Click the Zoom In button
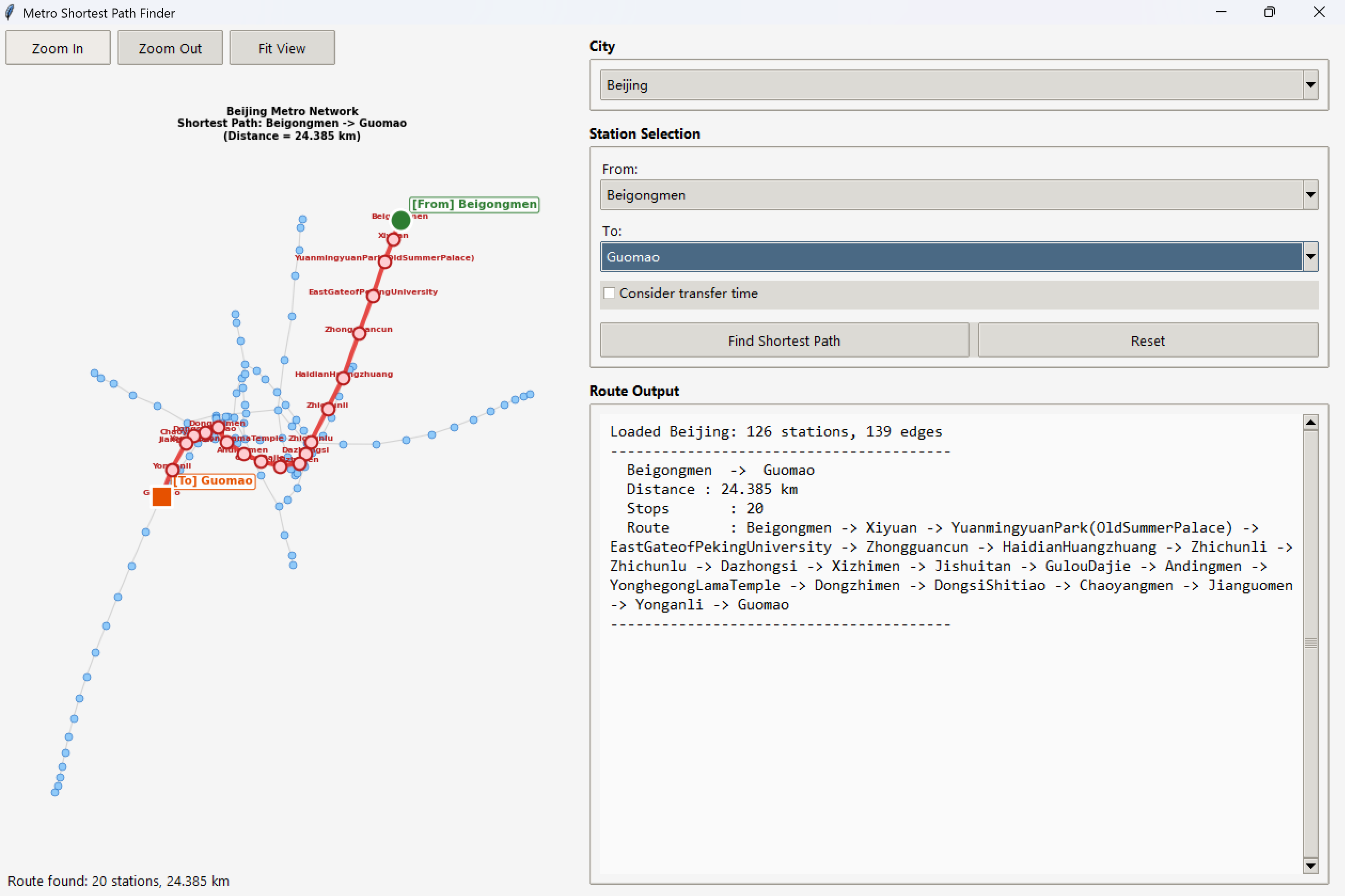This screenshot has width=1345, height=896. (x=58, y=48)
